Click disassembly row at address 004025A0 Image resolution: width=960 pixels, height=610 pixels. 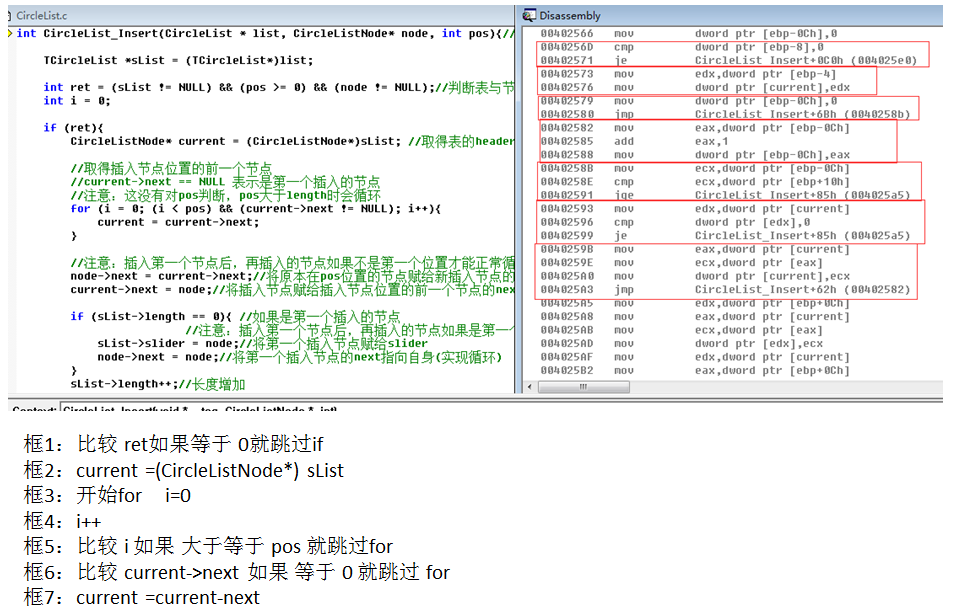click(695, 276)
